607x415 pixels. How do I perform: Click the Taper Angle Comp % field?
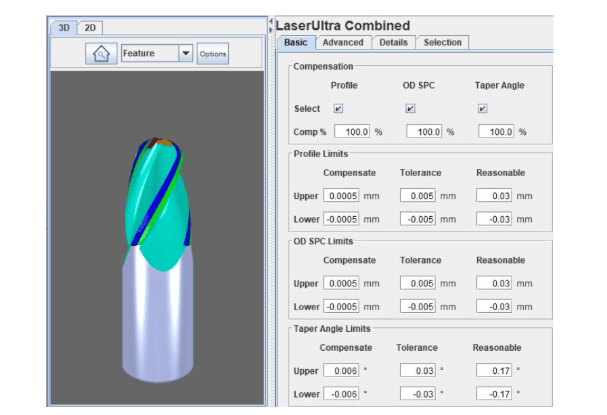[497, 132]
